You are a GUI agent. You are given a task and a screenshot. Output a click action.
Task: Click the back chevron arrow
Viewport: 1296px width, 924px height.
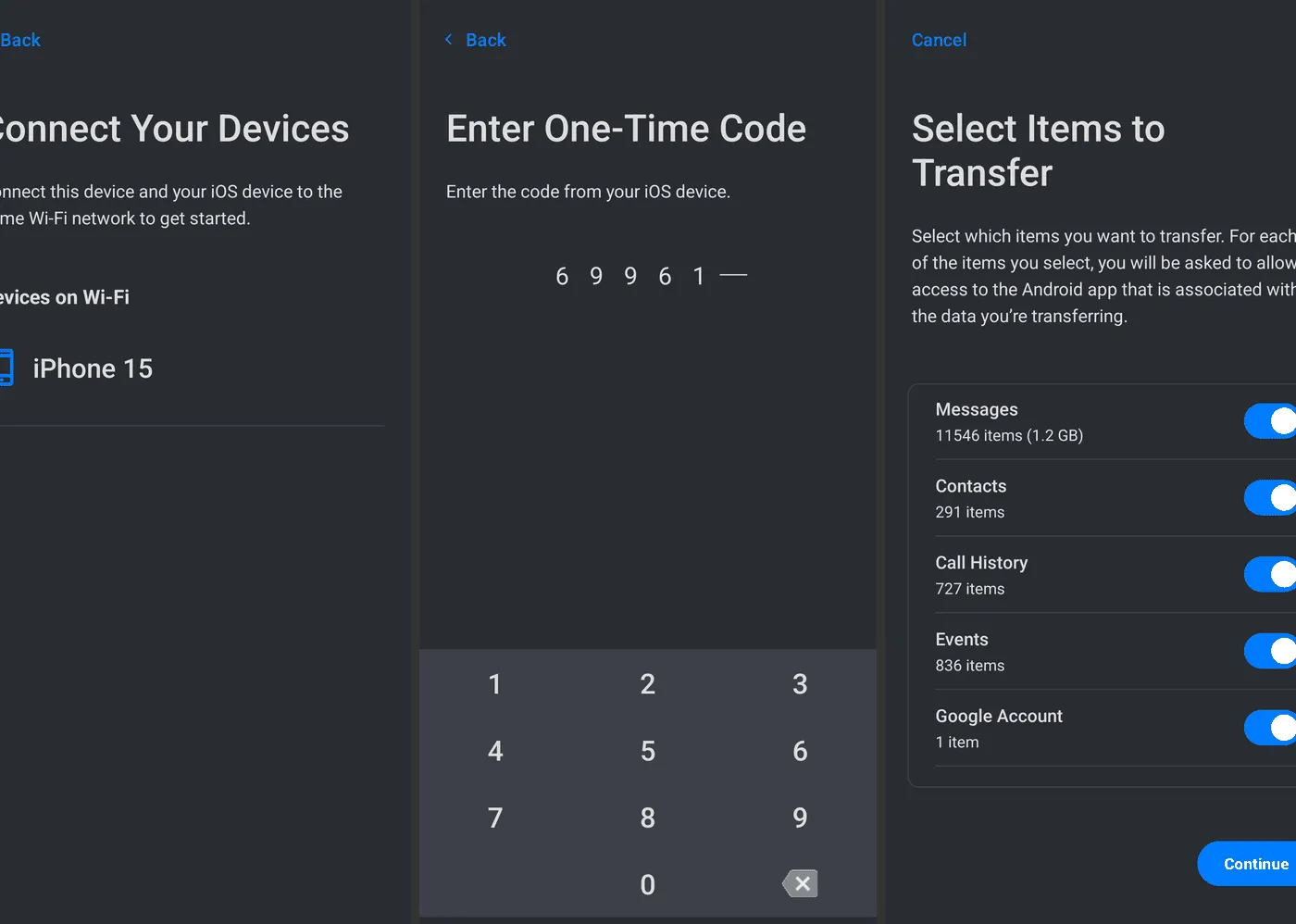(448, 39)
